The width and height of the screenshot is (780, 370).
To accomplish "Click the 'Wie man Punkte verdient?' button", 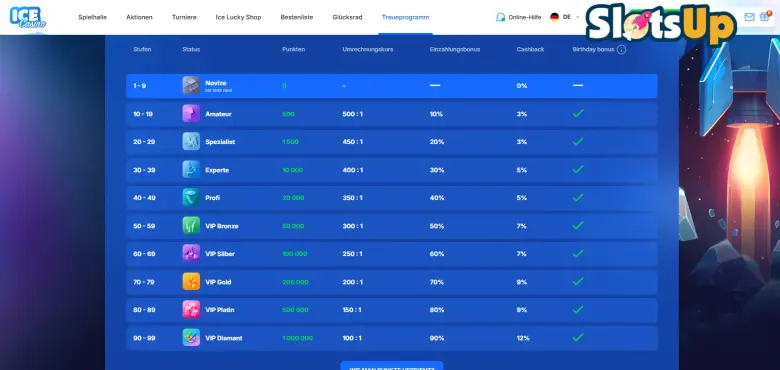I will coord(391,366).
